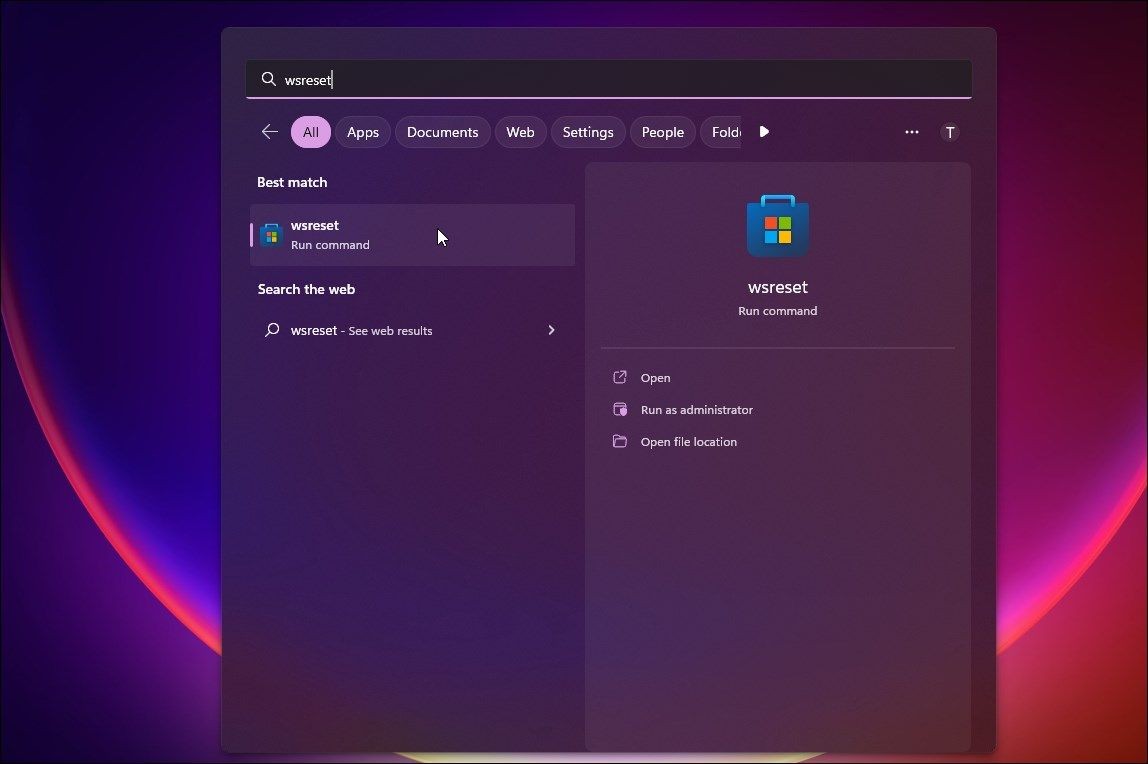The height and width of the screenshot is (764, 1148).
Task: Click the T user account avatar
Action: click(x=950, y=132)
